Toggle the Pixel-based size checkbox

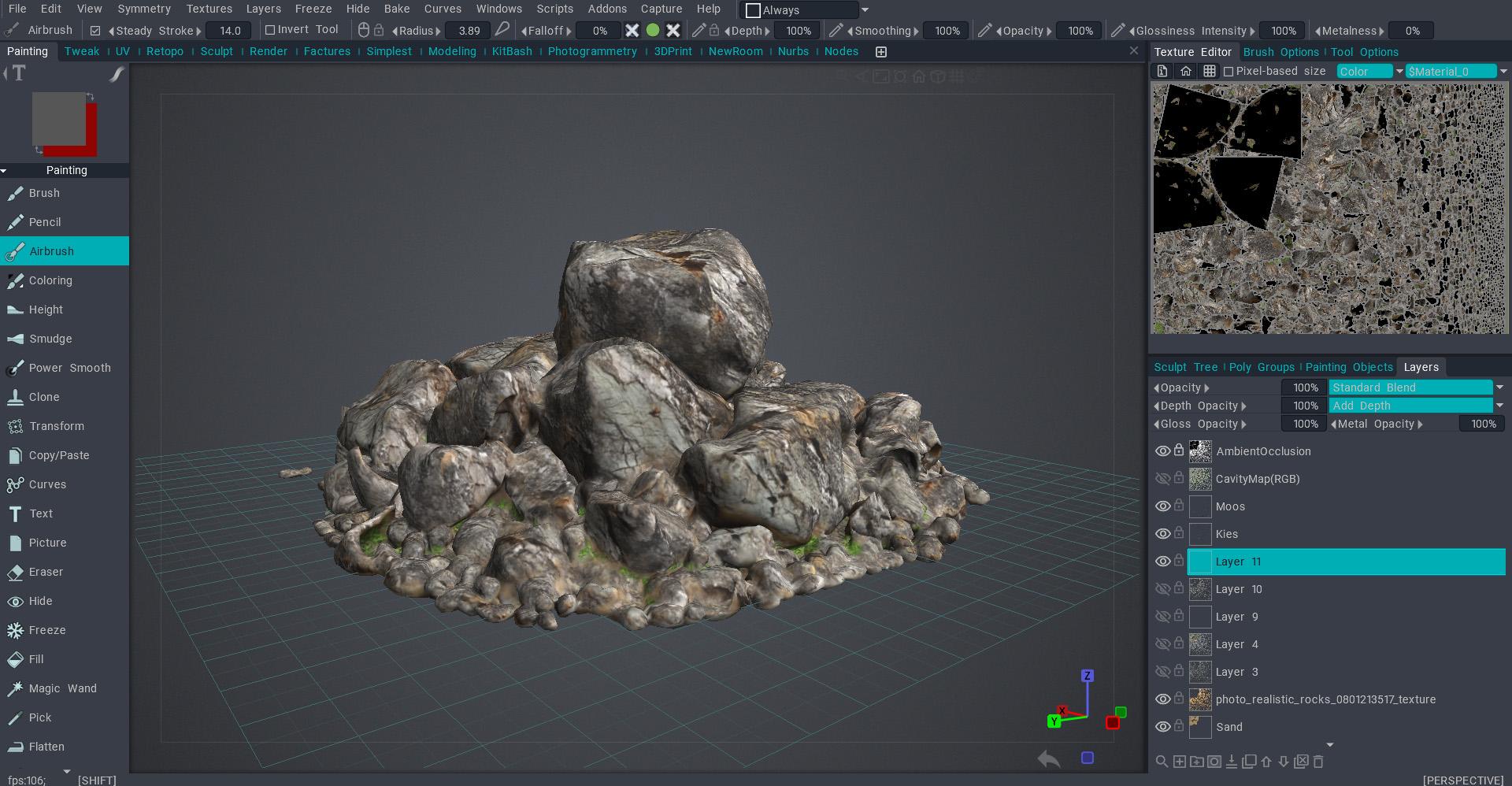(1228, 72)
